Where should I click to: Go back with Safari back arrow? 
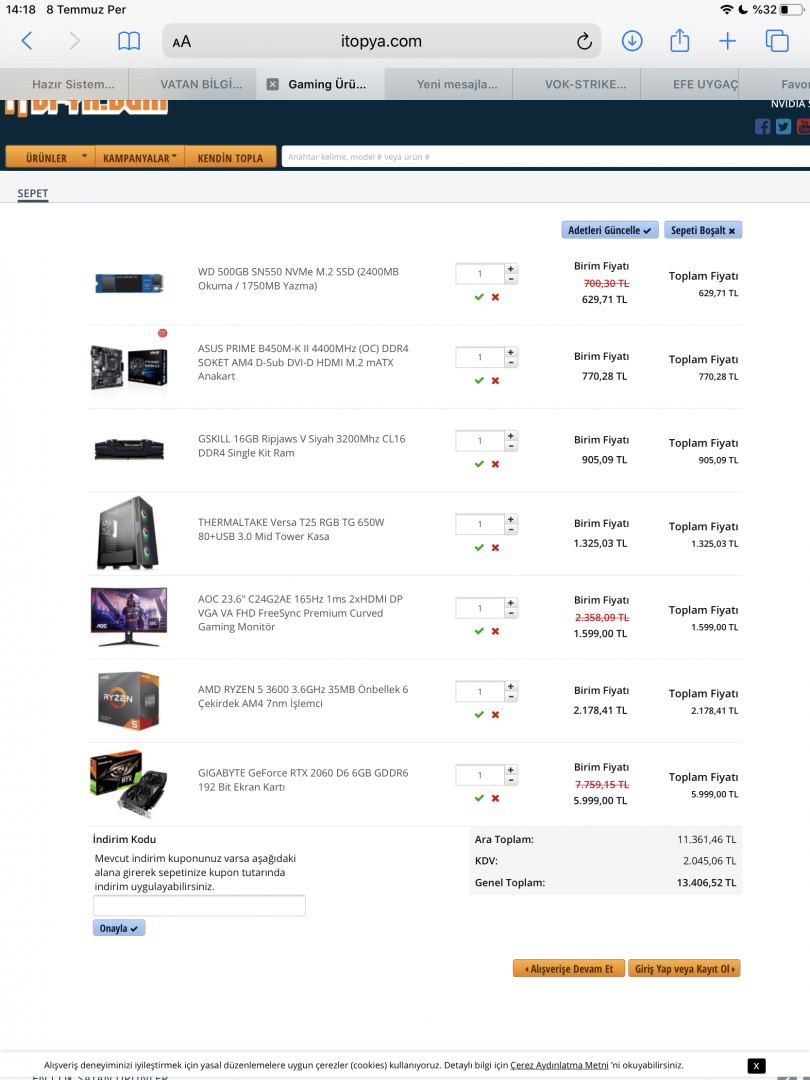27,41
